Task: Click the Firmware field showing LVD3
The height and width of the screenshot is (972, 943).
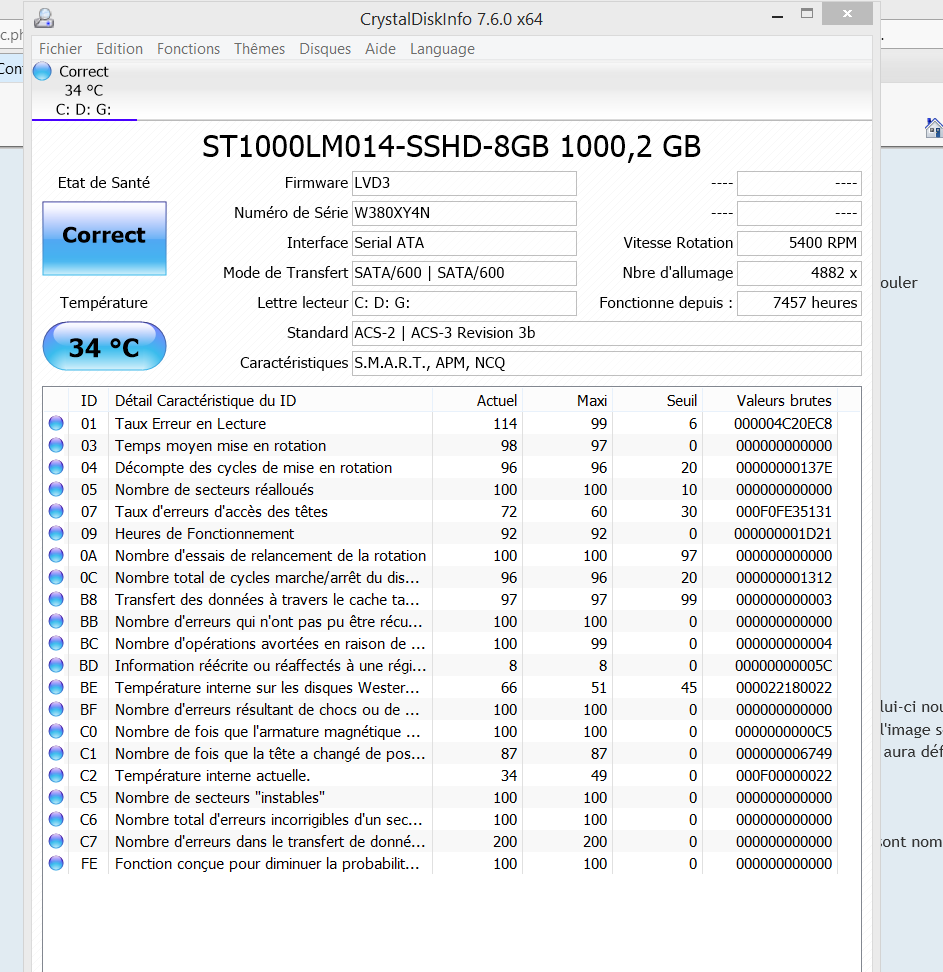Action: pos(464,183)
